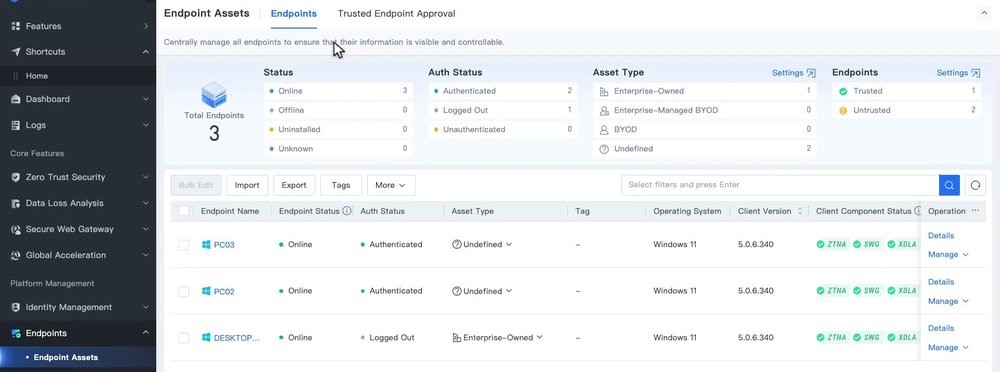Switch to the Endpoints tab
Viewport: 1000px width, 372px height.
click(293, 13)
